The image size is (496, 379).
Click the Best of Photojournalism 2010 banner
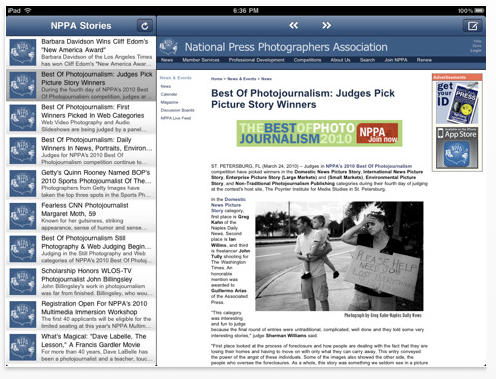tap(319, 133)
